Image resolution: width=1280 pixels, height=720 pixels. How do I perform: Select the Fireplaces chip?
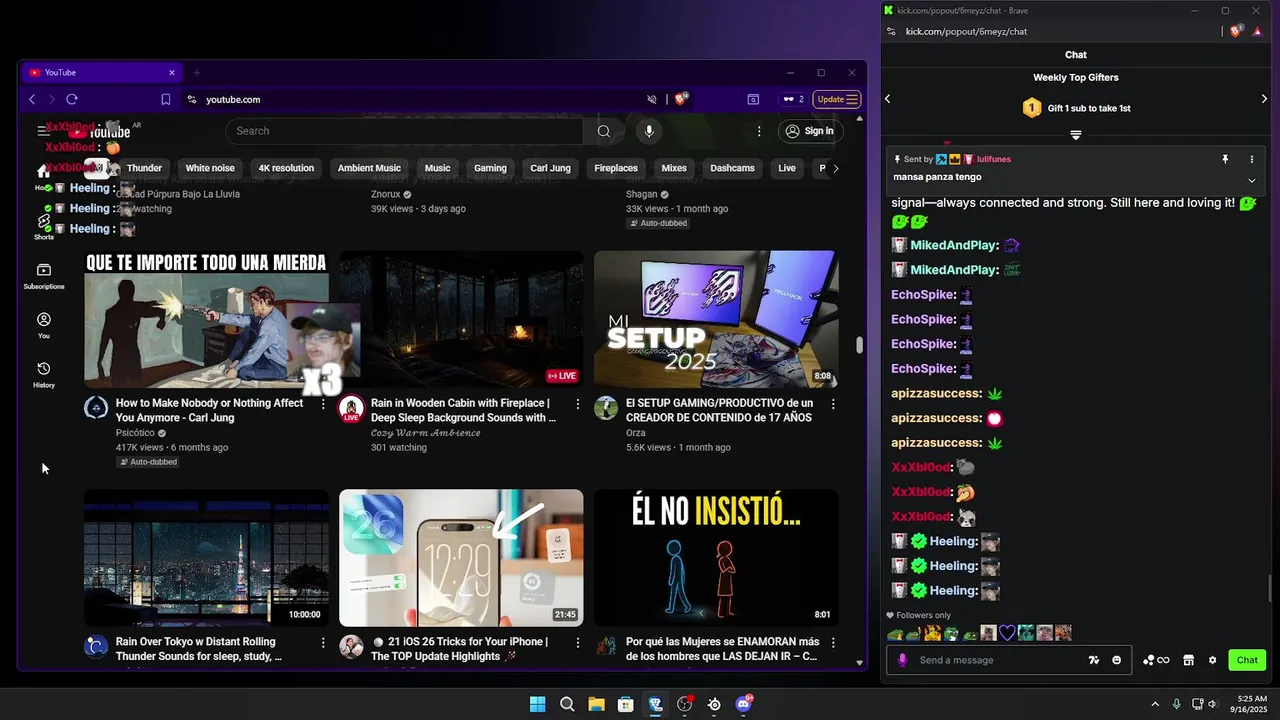tap(616, 168)
